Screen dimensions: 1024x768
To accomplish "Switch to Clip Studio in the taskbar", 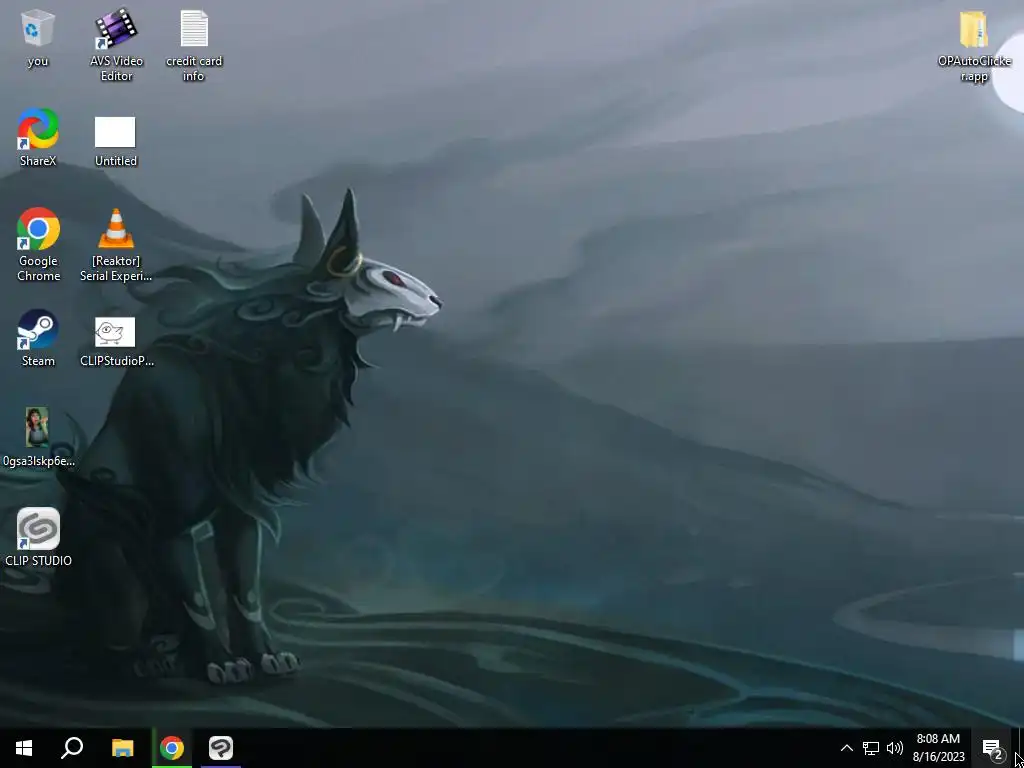I will 221,748.
